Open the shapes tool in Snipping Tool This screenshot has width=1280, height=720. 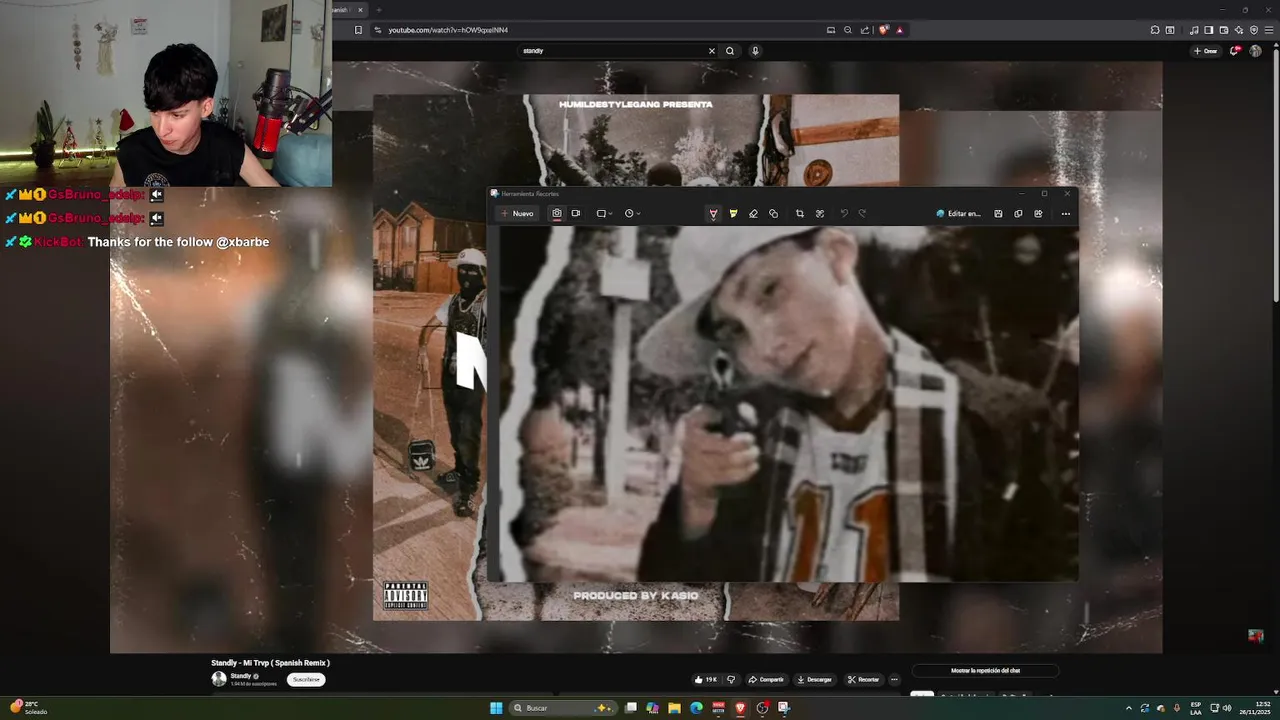[773, 213]
